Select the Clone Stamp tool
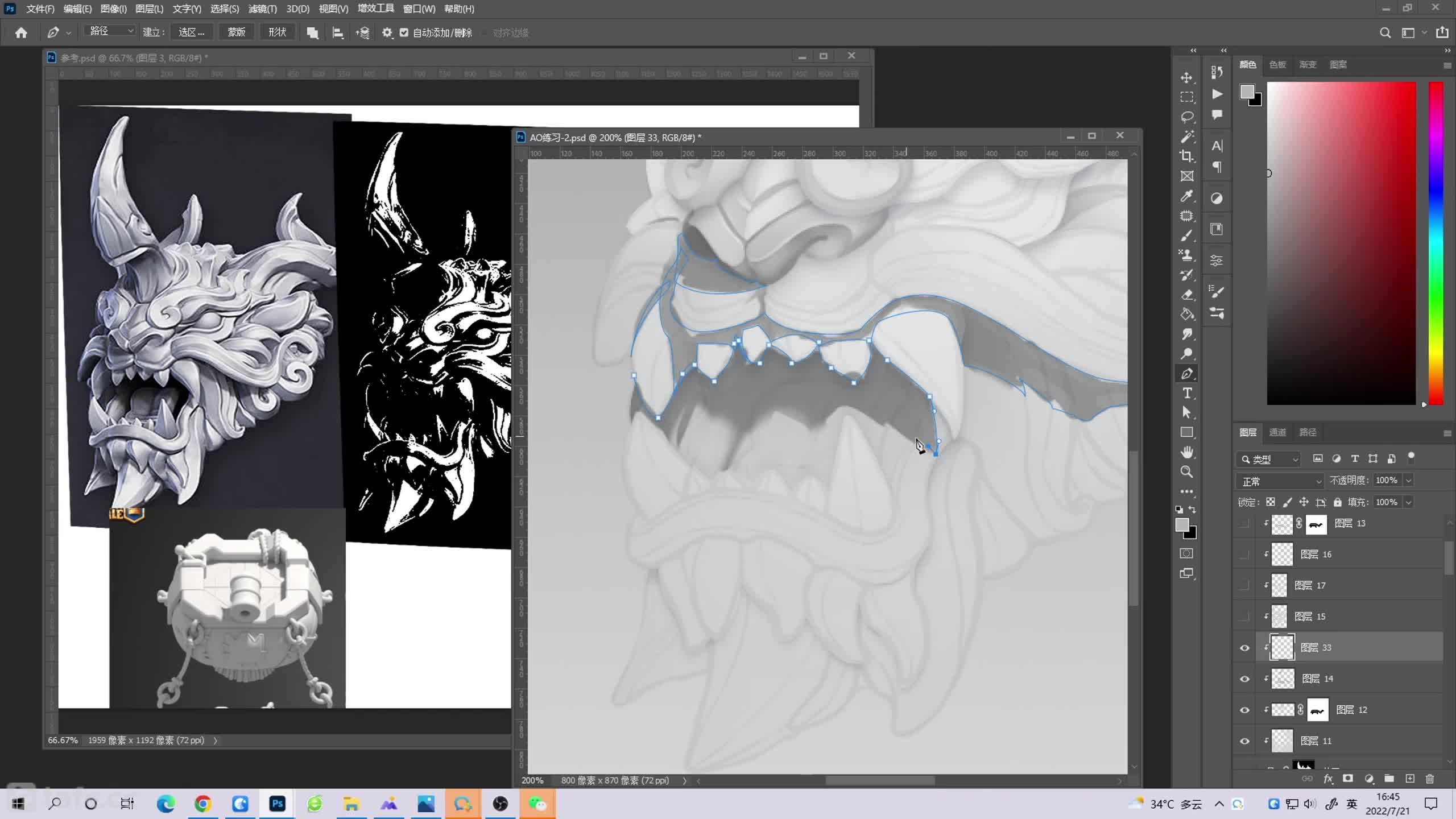Viewport: 1456px width, 819px height. (x=1186, y=255)
